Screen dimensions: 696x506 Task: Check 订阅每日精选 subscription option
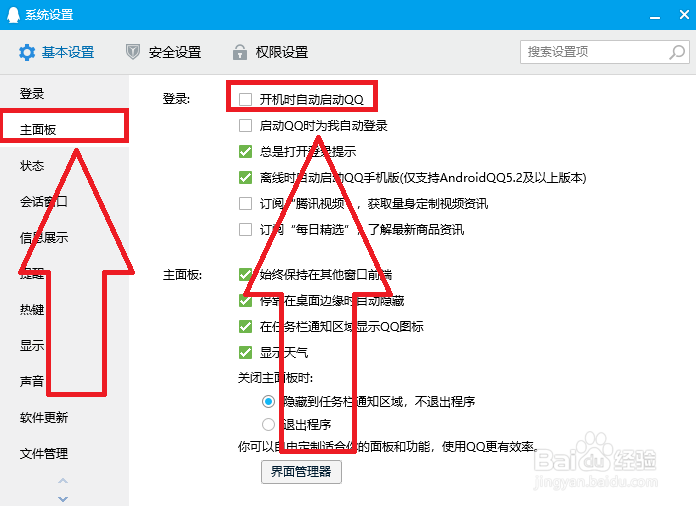245,229
